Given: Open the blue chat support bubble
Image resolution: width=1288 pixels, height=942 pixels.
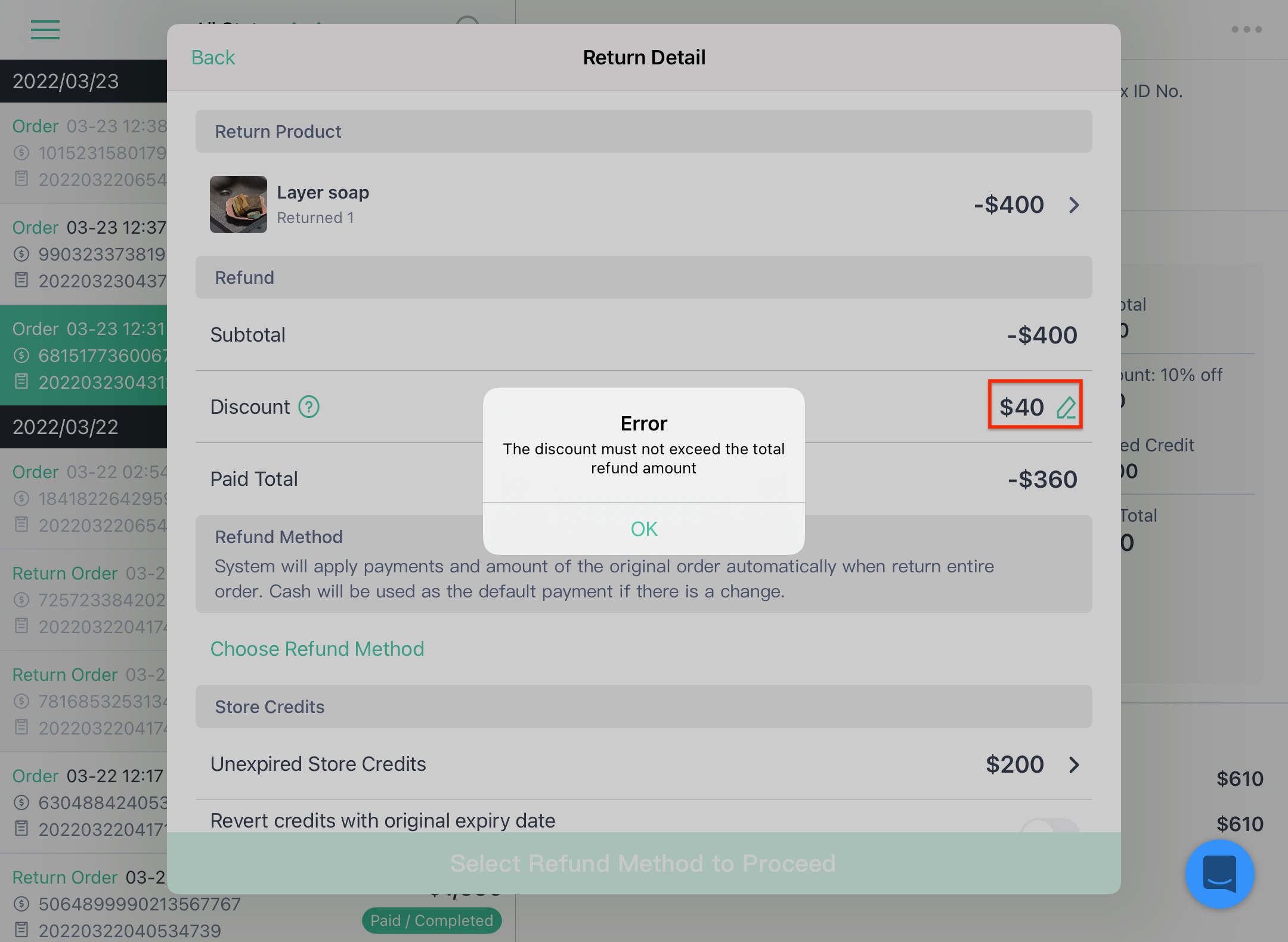Looking at the screenshot, I should tap(1219, 873).
